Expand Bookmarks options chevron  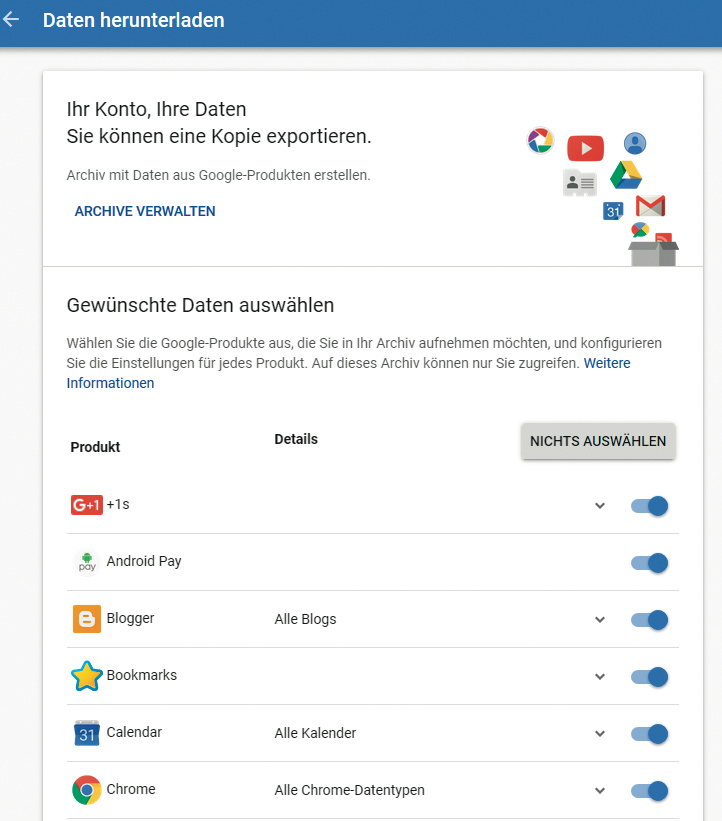pos(600,677)
